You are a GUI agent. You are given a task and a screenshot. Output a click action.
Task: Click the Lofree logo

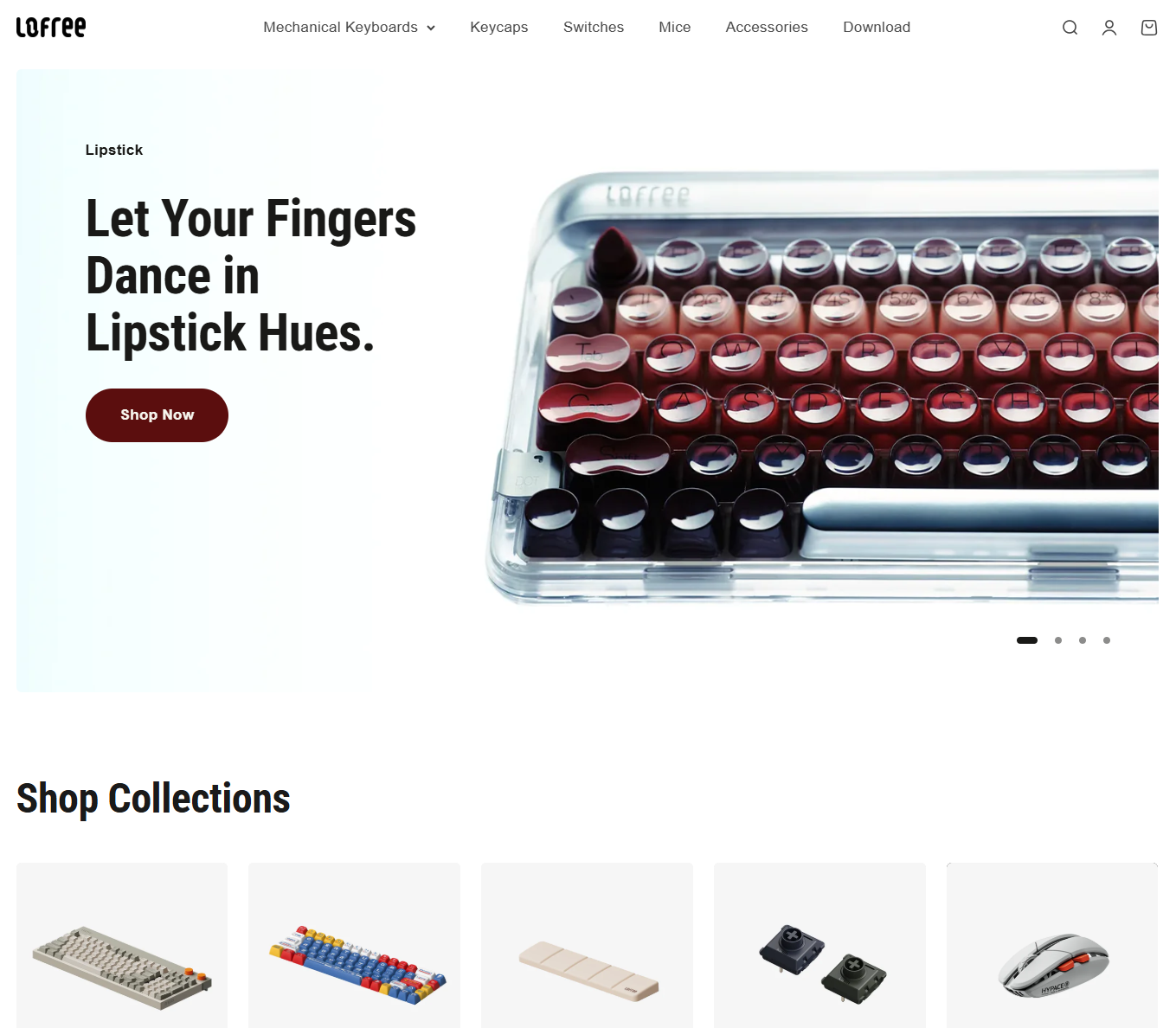coord(51,27)
